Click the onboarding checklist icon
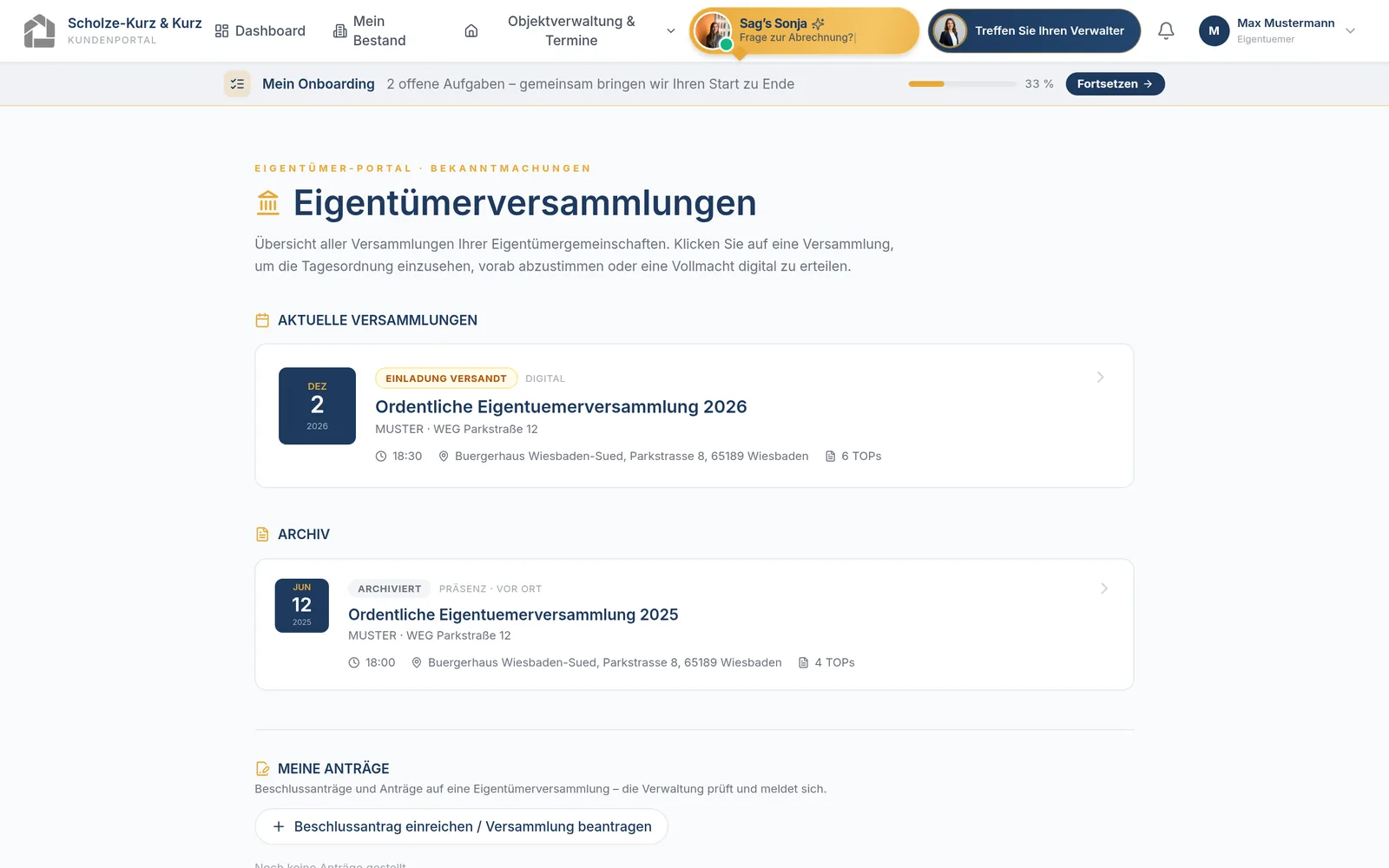Viewport: 1389px width, 868px height. pyautogui.click(x=237, y=83)
